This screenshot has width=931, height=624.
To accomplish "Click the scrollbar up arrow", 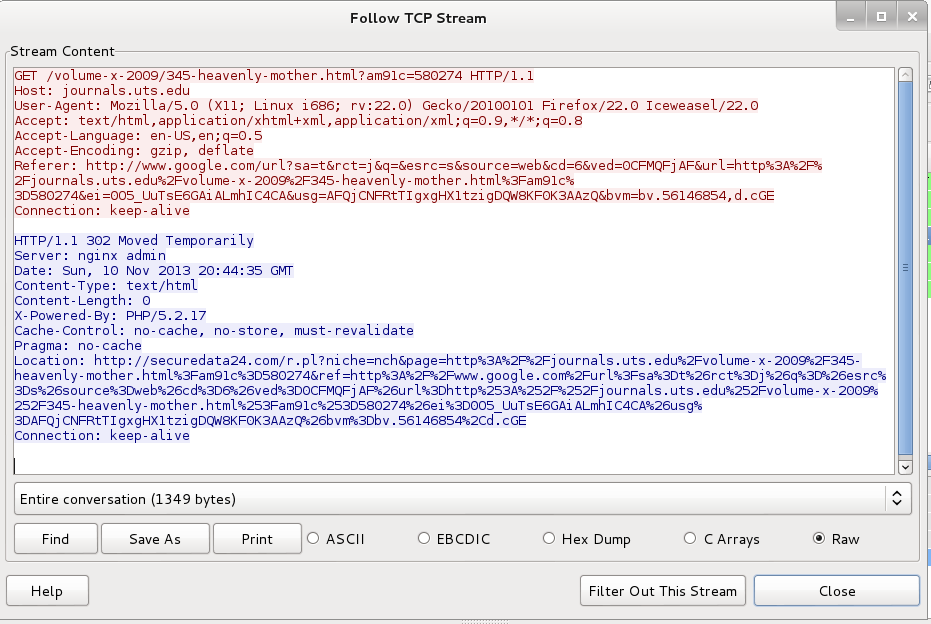I will click(x=905, y=75).
